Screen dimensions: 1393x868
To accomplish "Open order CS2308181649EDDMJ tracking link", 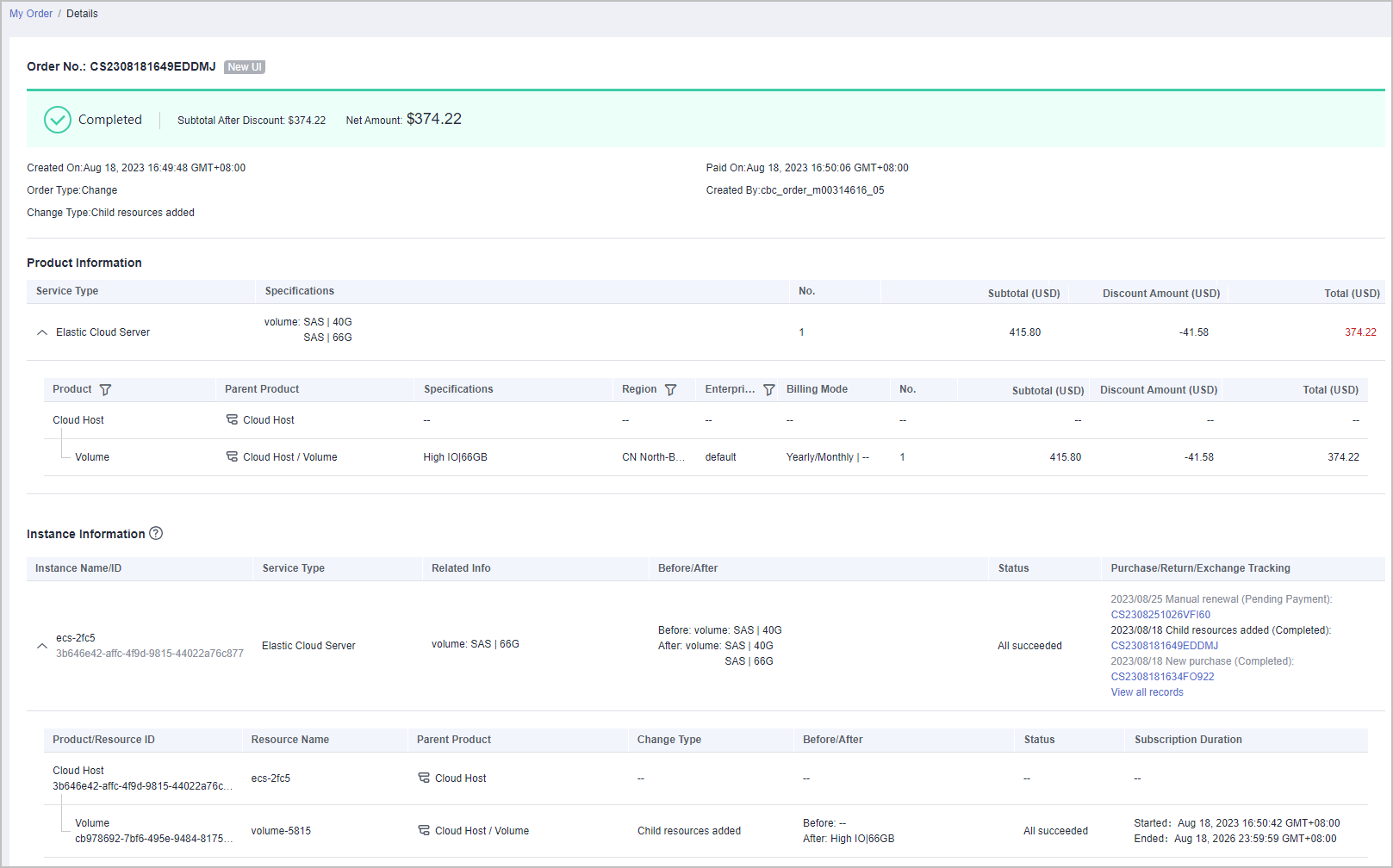I will pyautogui.click(x=1164, y=646).
